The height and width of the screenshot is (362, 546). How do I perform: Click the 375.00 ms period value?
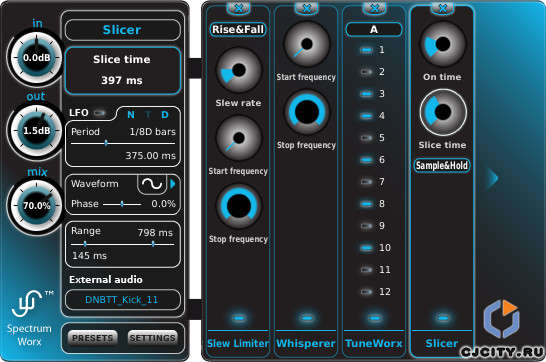(150, 156)
